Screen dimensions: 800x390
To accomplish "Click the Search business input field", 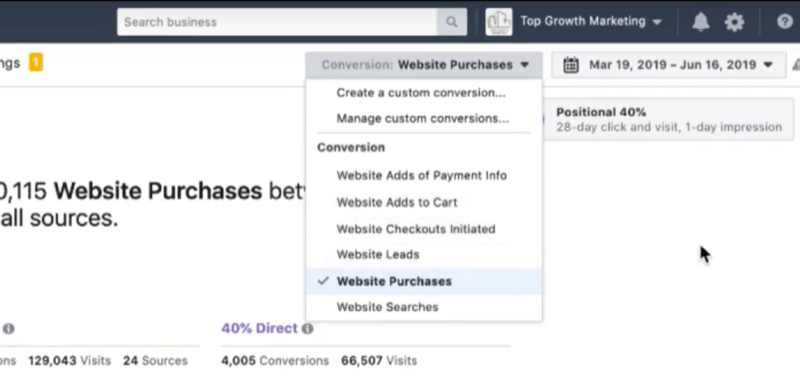I will tap(277, 22).
